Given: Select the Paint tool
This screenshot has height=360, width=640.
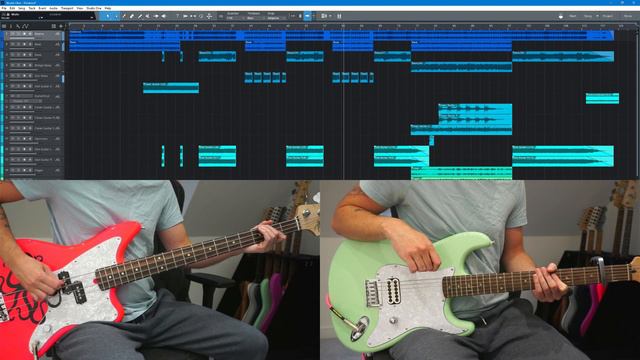Looking at the screenshot, I should 140,16.
